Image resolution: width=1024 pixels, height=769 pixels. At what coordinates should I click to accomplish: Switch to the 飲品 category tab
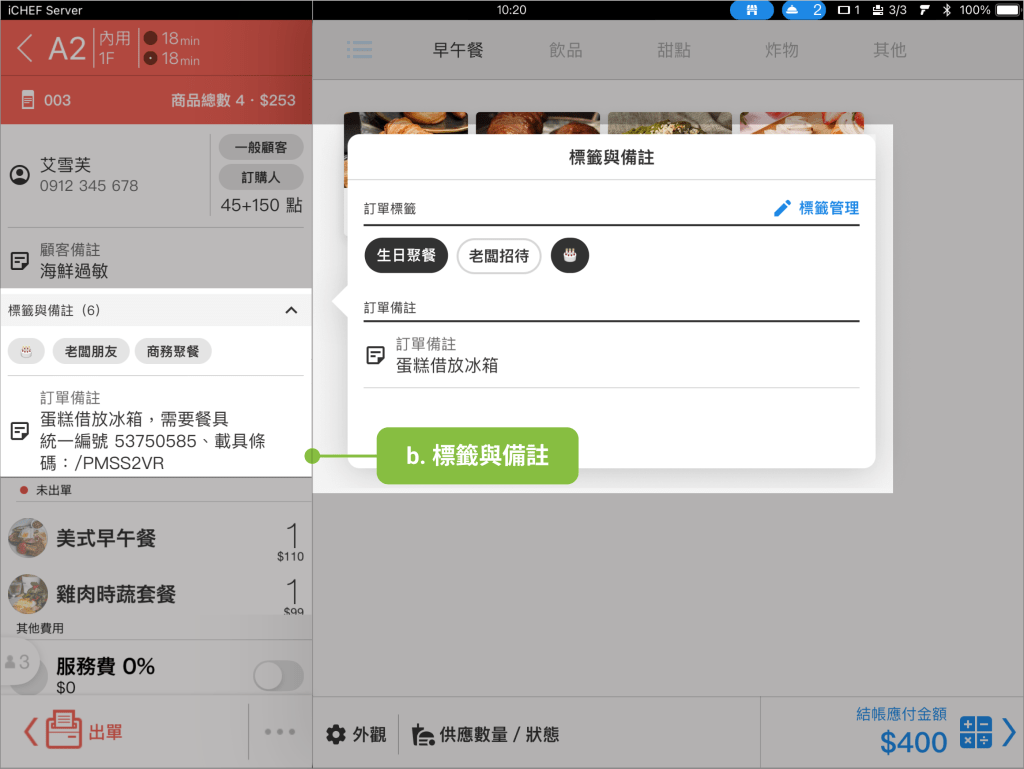(x=565, y=50)
